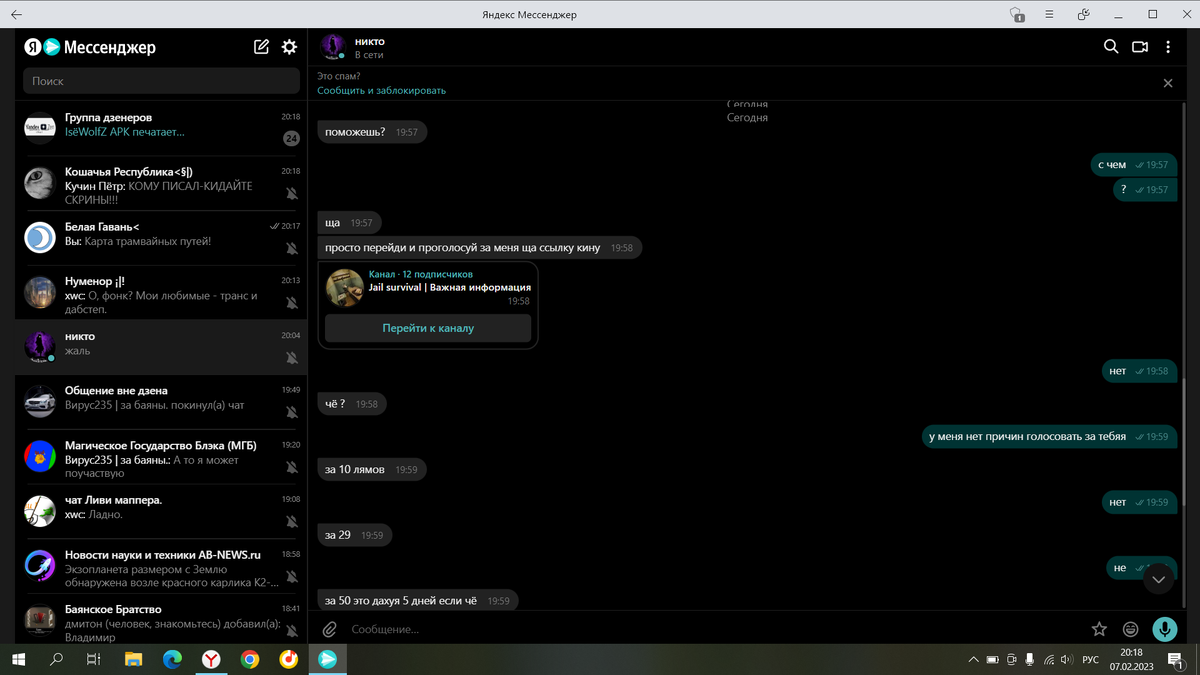Open никто profile from header name

click(x=370, y=41)
